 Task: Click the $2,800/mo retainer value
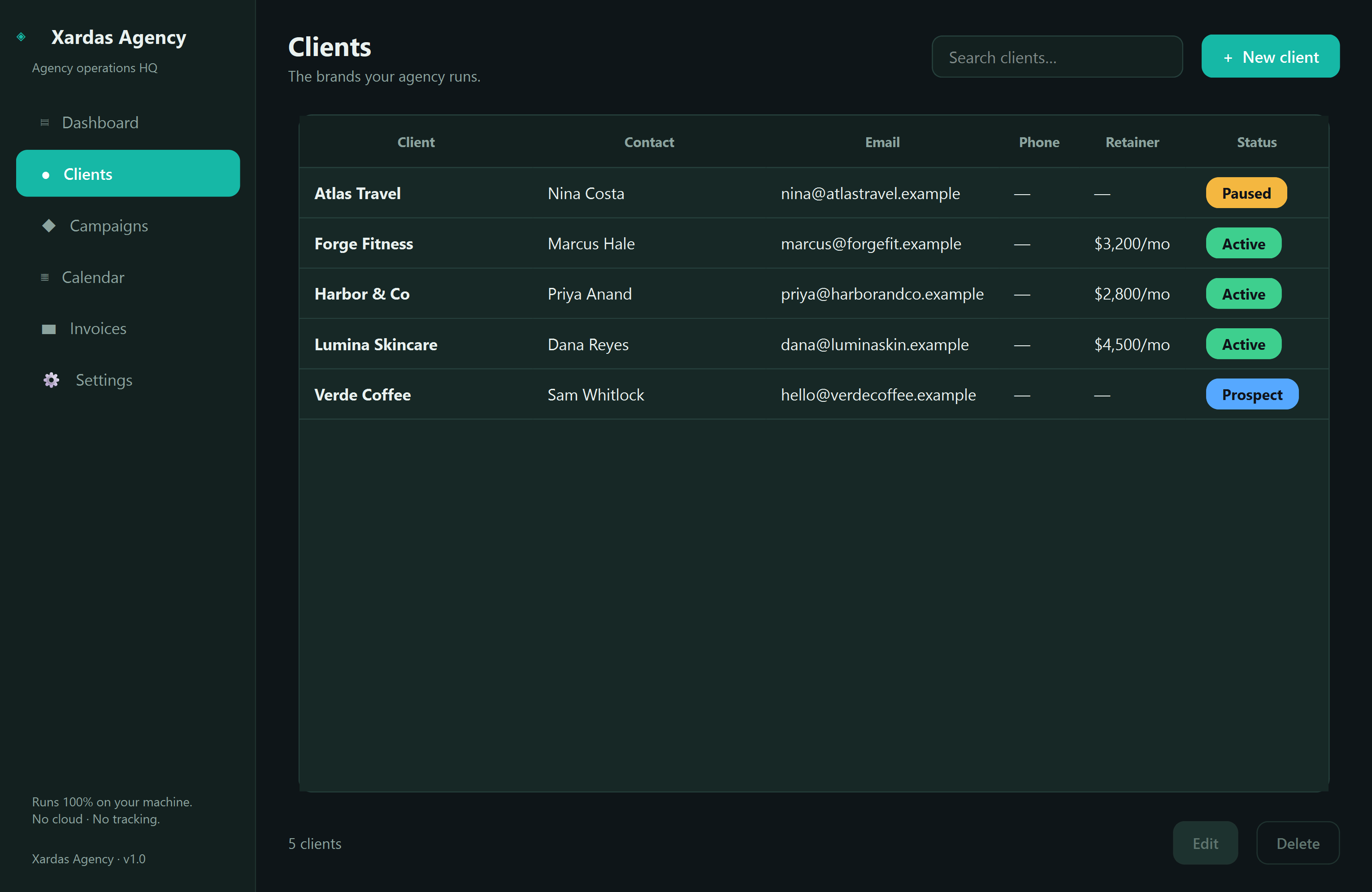[1132, 294]
